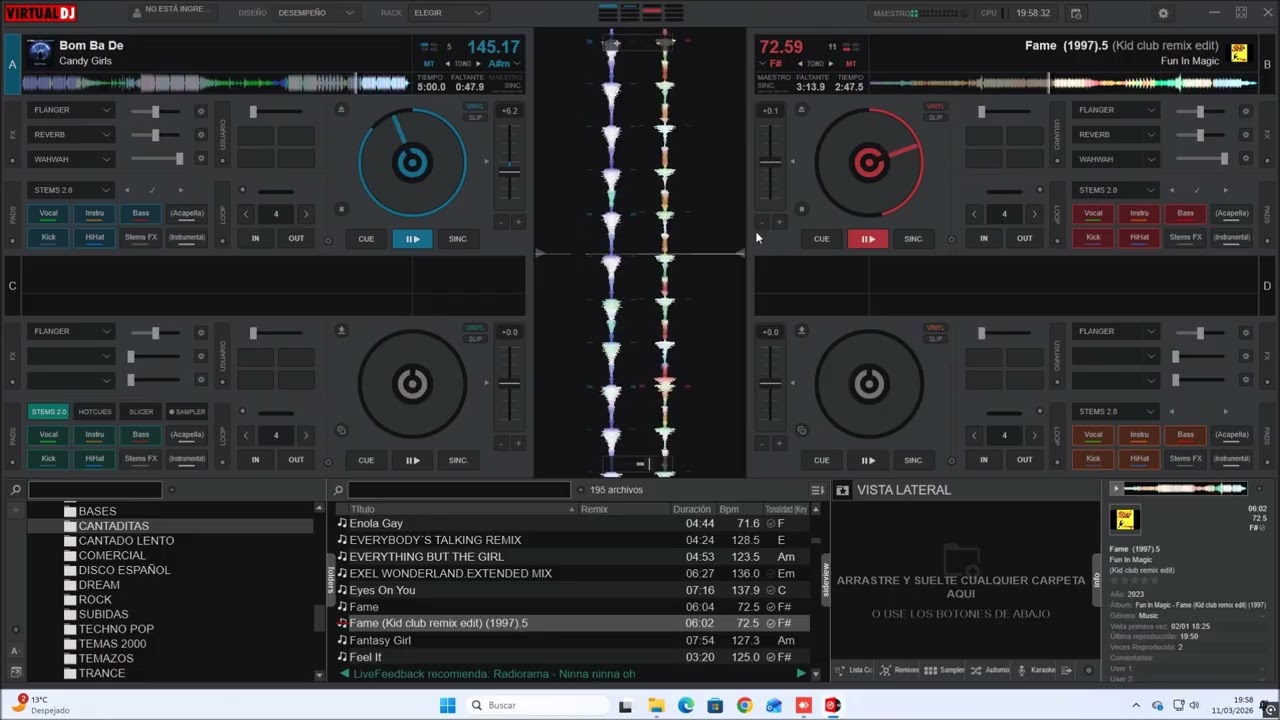This screenshot has height=720, width=1280.
Task: Open Flanger effect settings gear on deck B
Action: click(1245, 111)
